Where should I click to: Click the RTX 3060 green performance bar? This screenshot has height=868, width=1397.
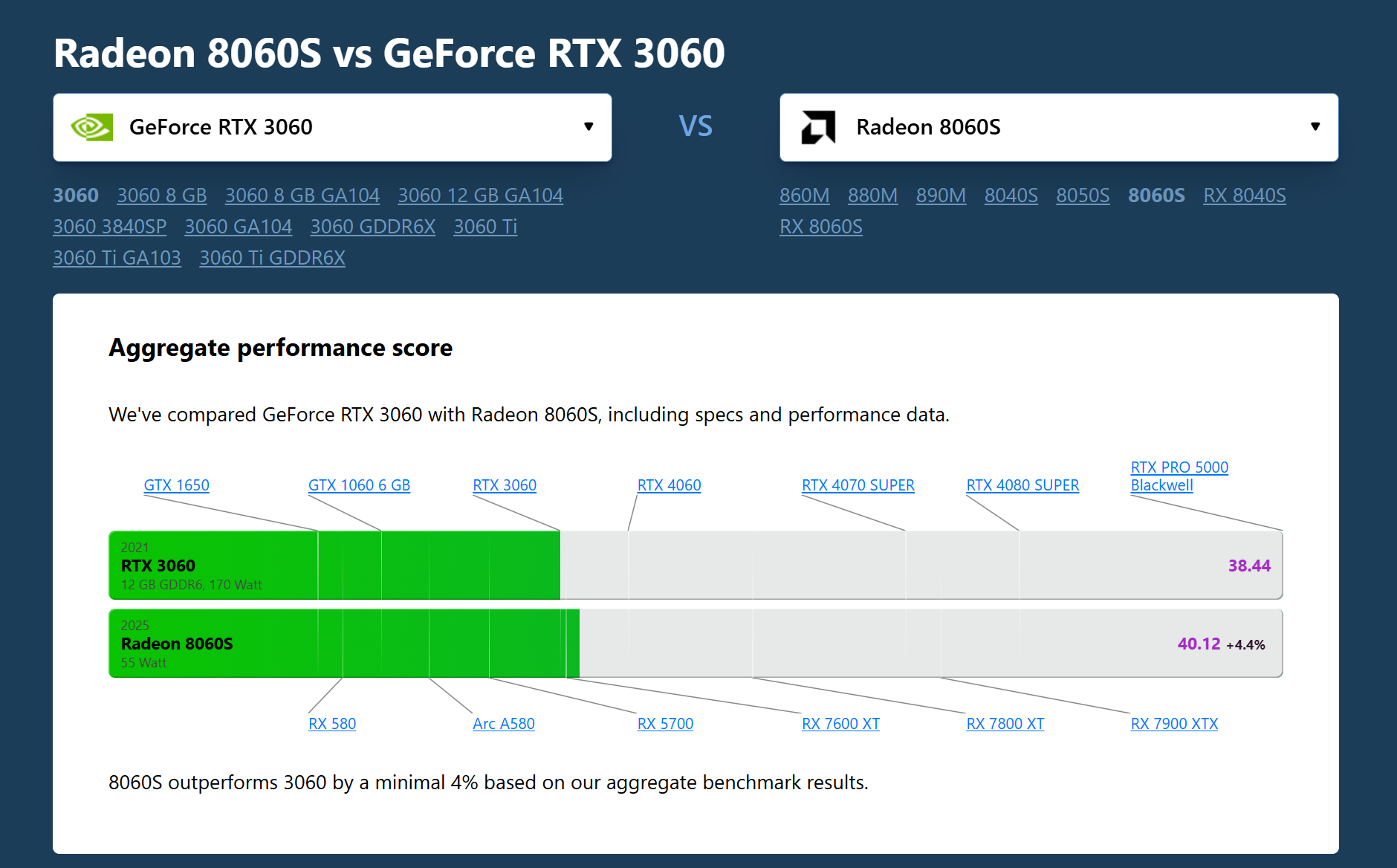(334, 566)
